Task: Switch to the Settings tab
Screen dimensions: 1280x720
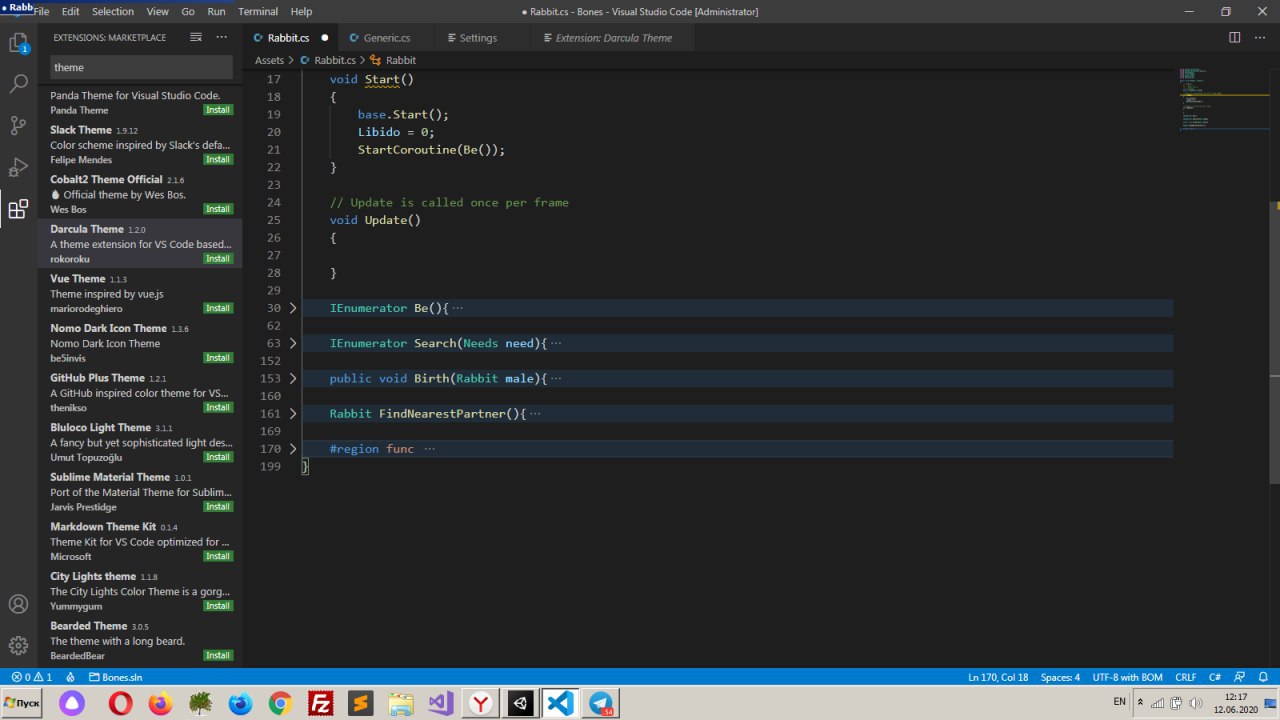Action: pyautogui.click(x=477, y=37)
